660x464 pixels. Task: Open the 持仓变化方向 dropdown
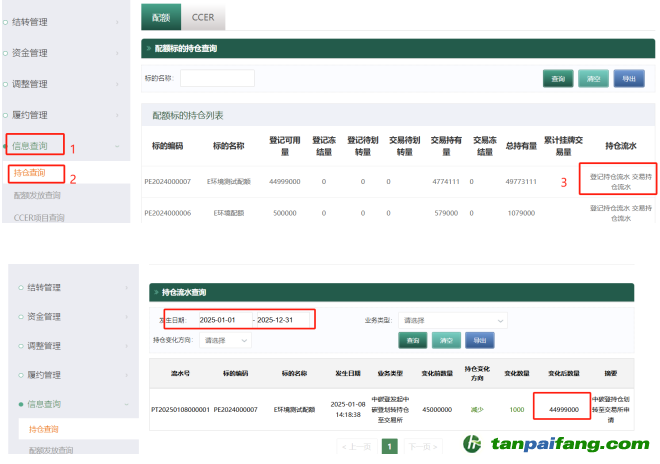[x=226, y=340]
